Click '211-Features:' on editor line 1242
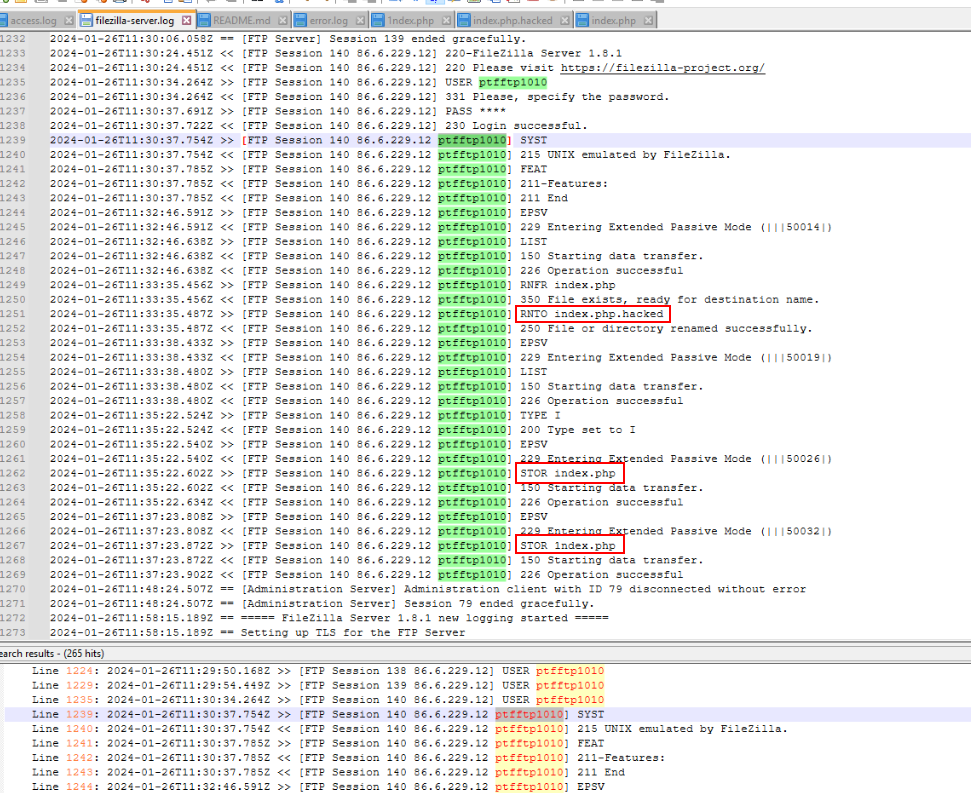 (564, 184)
